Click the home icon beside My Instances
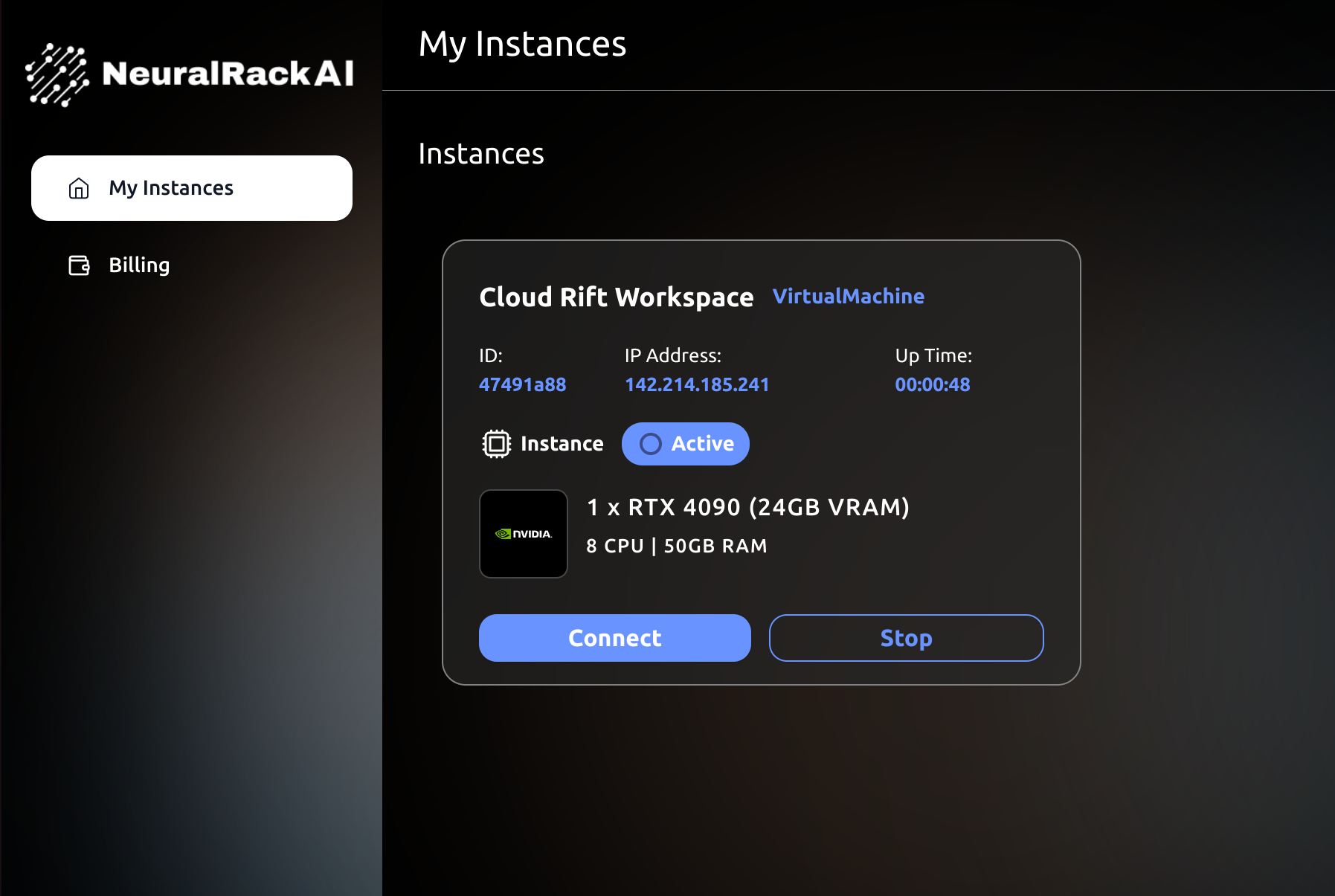The width and height of the screenshot is (1335, 896). 79,188
